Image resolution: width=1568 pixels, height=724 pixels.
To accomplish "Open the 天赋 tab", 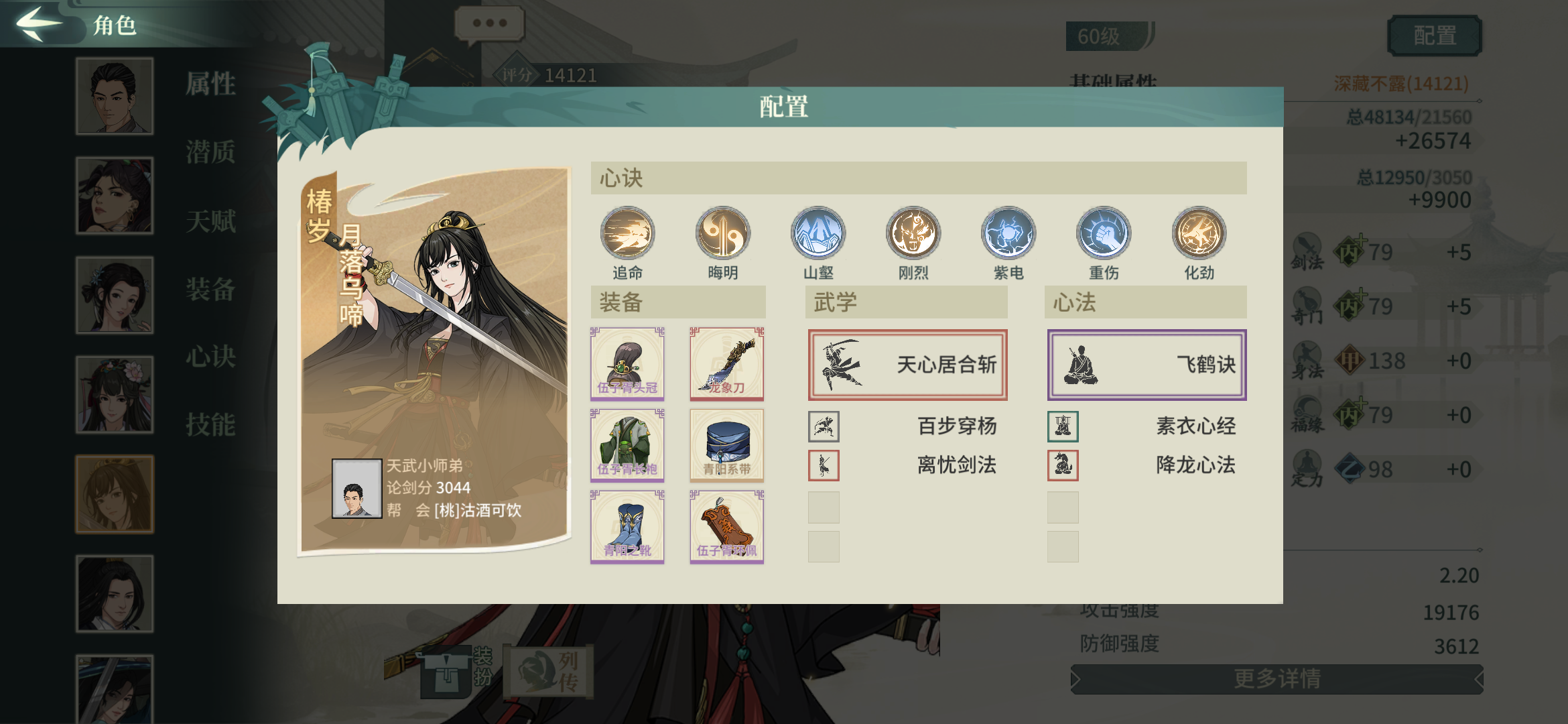I will [x=210, y=221].
